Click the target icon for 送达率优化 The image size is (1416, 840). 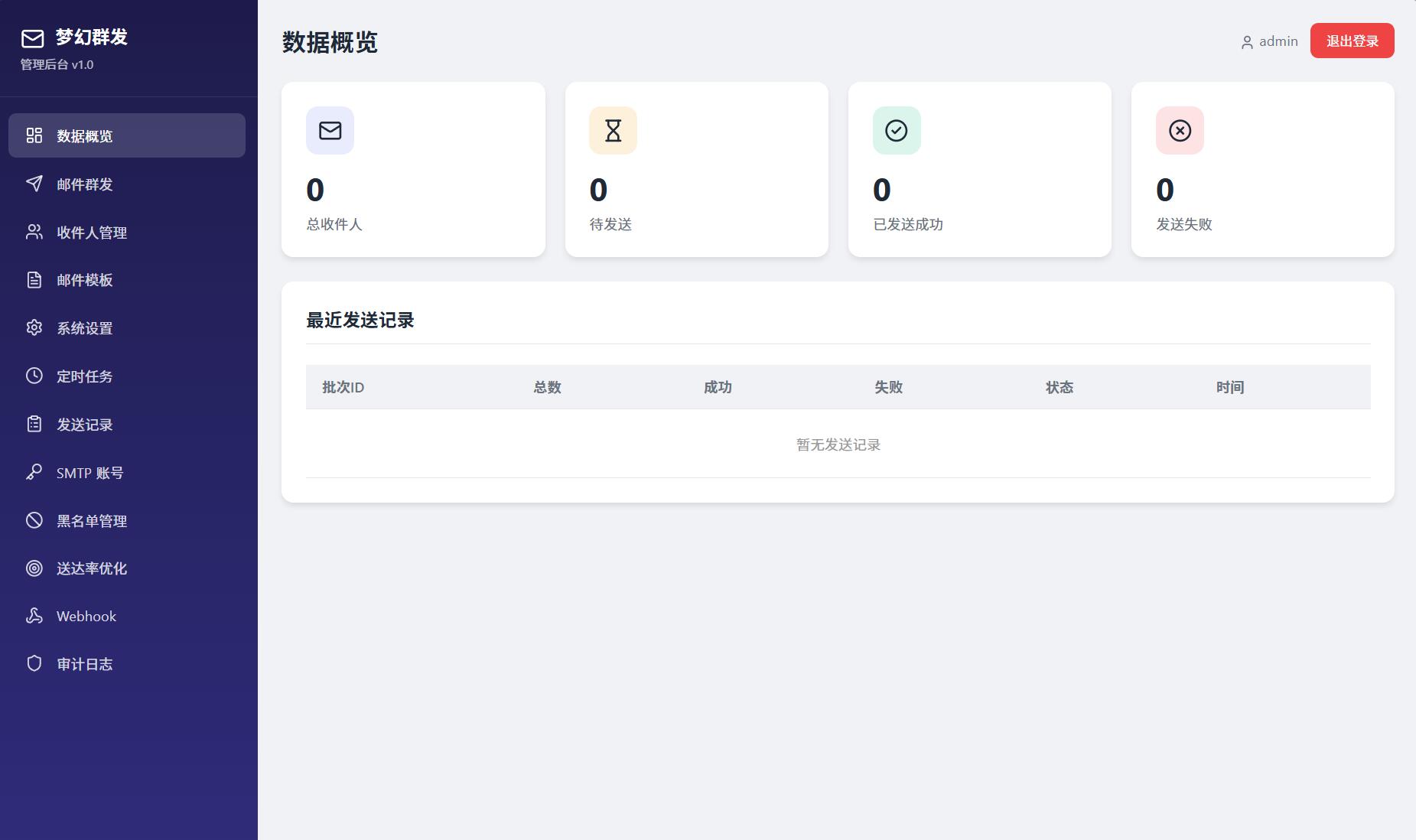coord(34,568)
